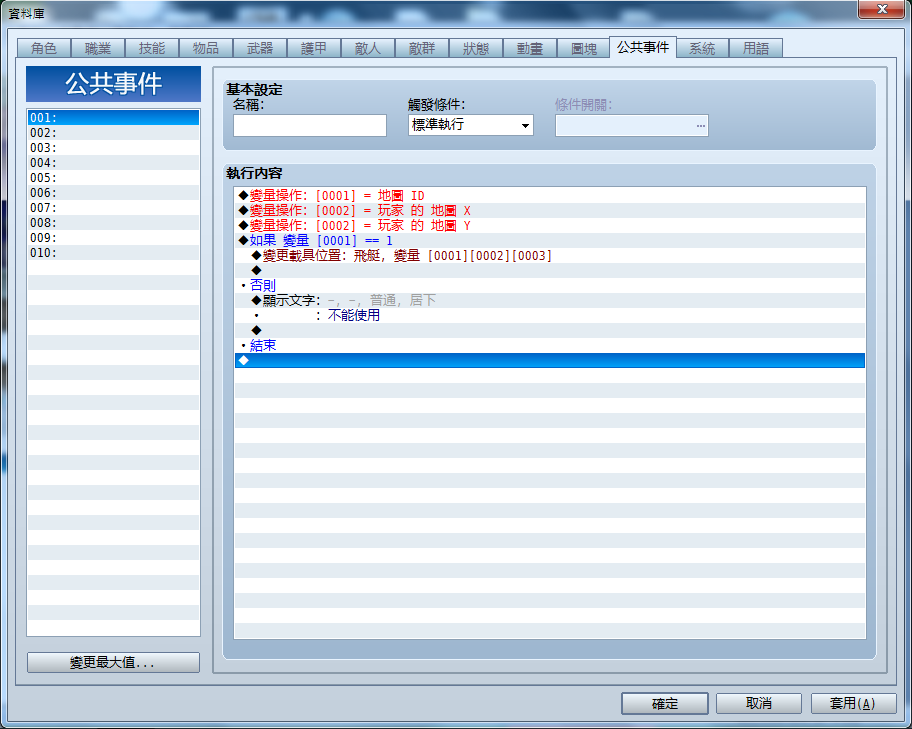Go to the 狀態 tab
The height and width of the screenshot is (729, 912).
pos(476,48)
